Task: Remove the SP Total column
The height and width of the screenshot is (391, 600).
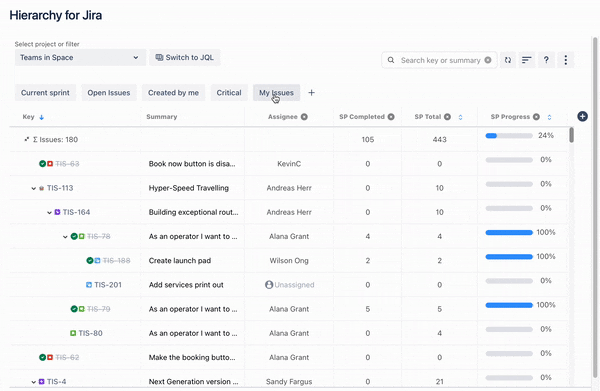Action: (447, 117)
